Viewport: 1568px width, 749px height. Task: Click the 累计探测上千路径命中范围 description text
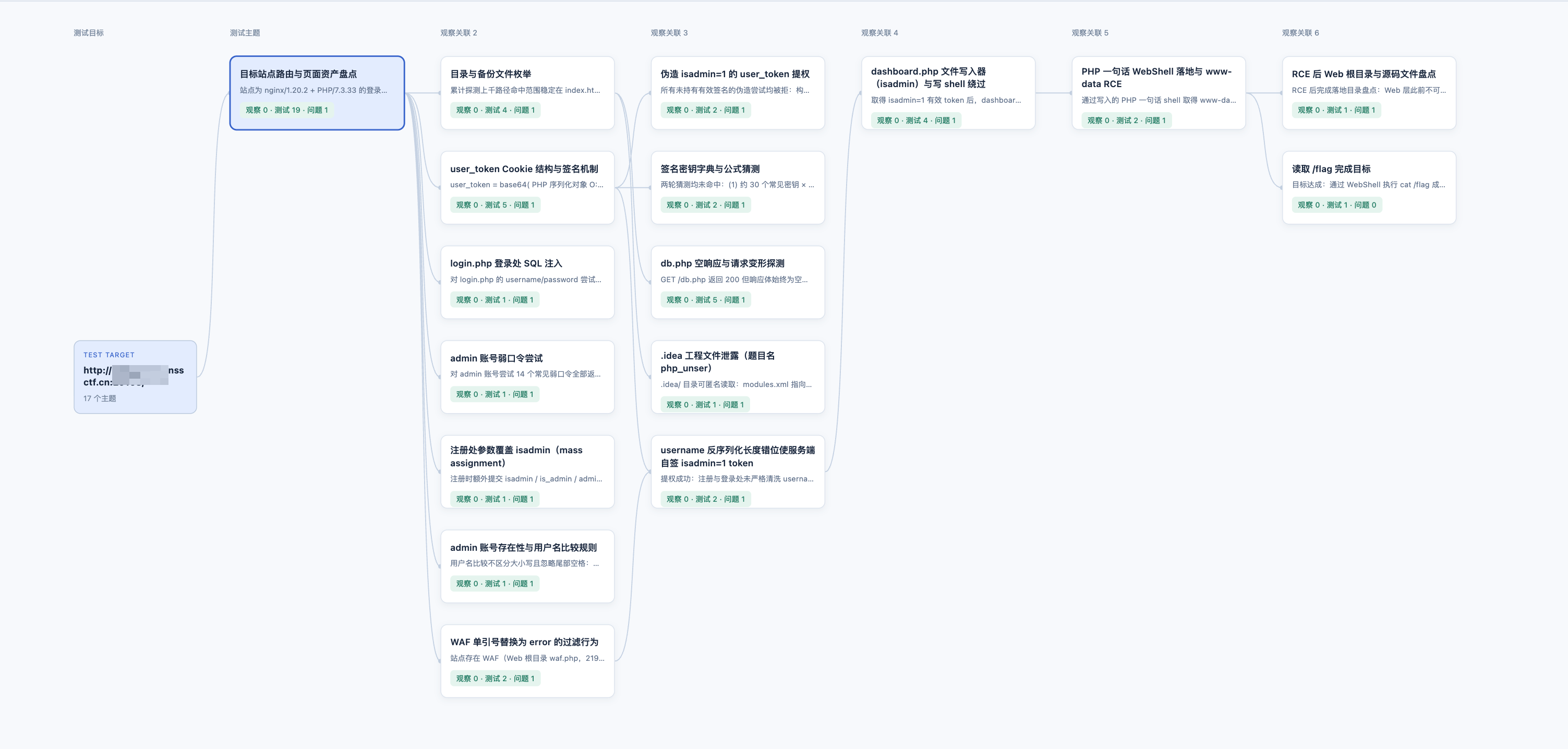click(525, 90)
